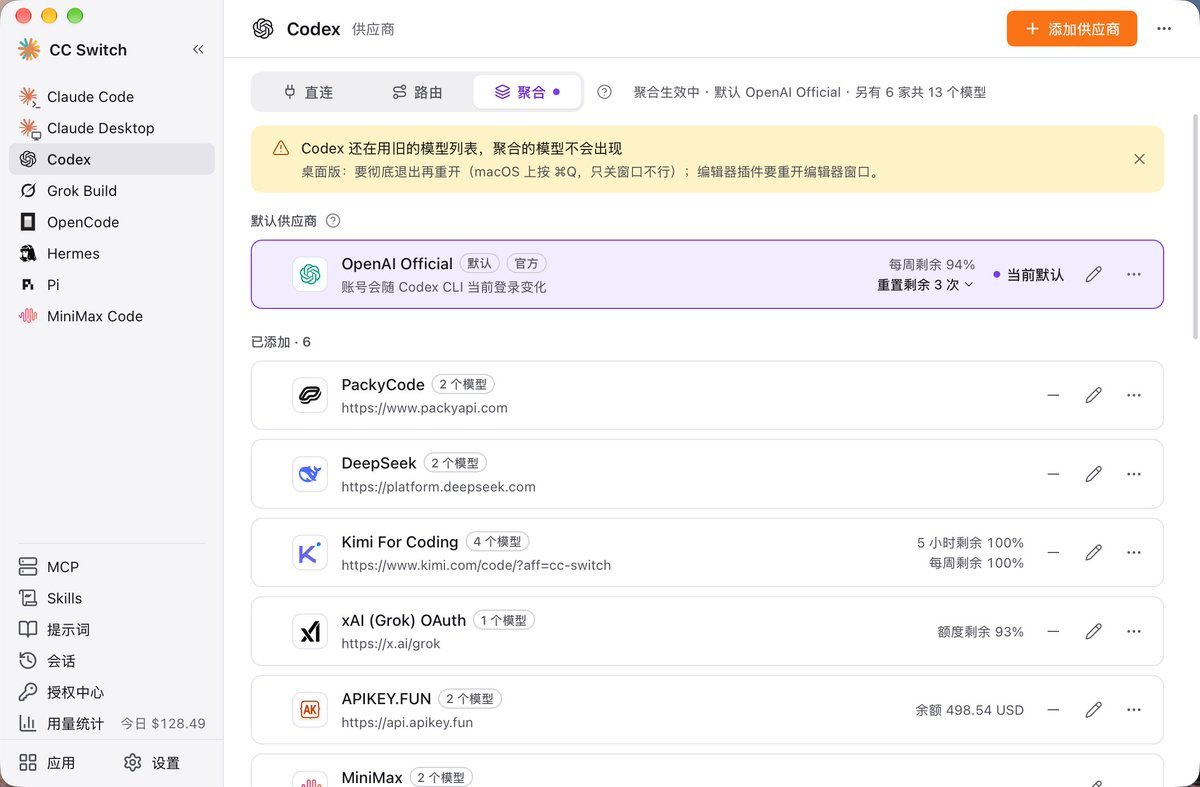Edit the APIKEY.FUN provider
This screenshot has height=787, width=1200.
coord(1094,710)
